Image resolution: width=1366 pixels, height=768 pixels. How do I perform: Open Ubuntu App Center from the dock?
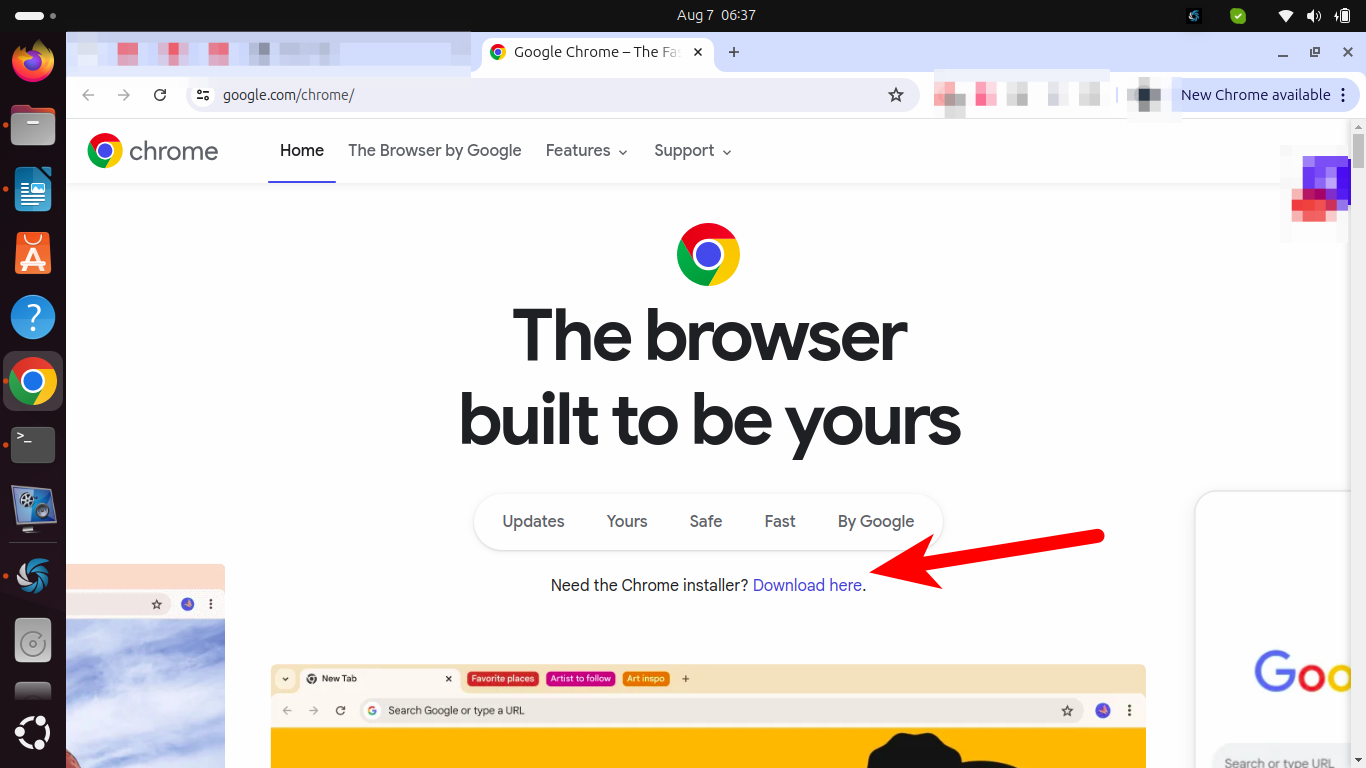tap(33, 253)
